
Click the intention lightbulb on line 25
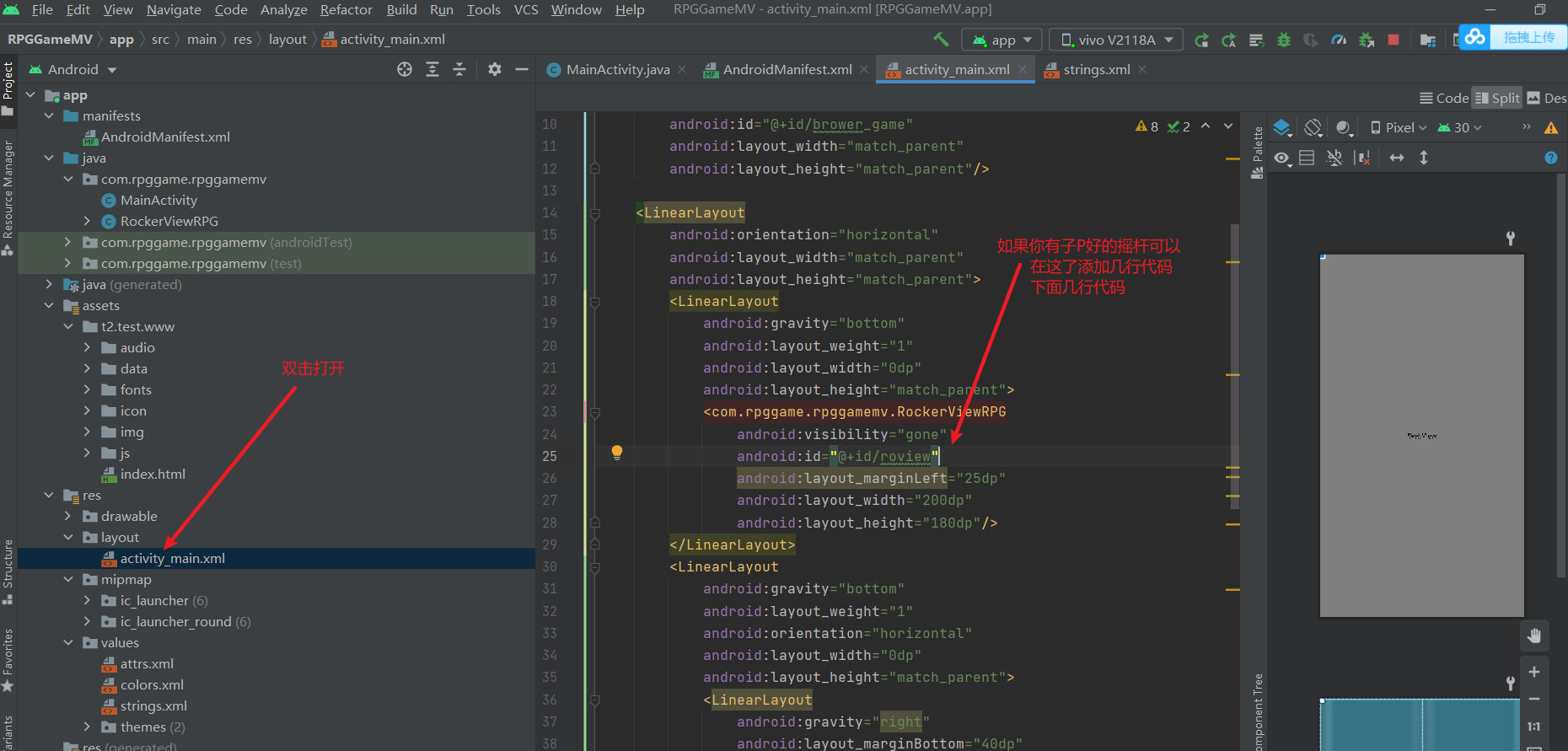(x=617, y=453)
